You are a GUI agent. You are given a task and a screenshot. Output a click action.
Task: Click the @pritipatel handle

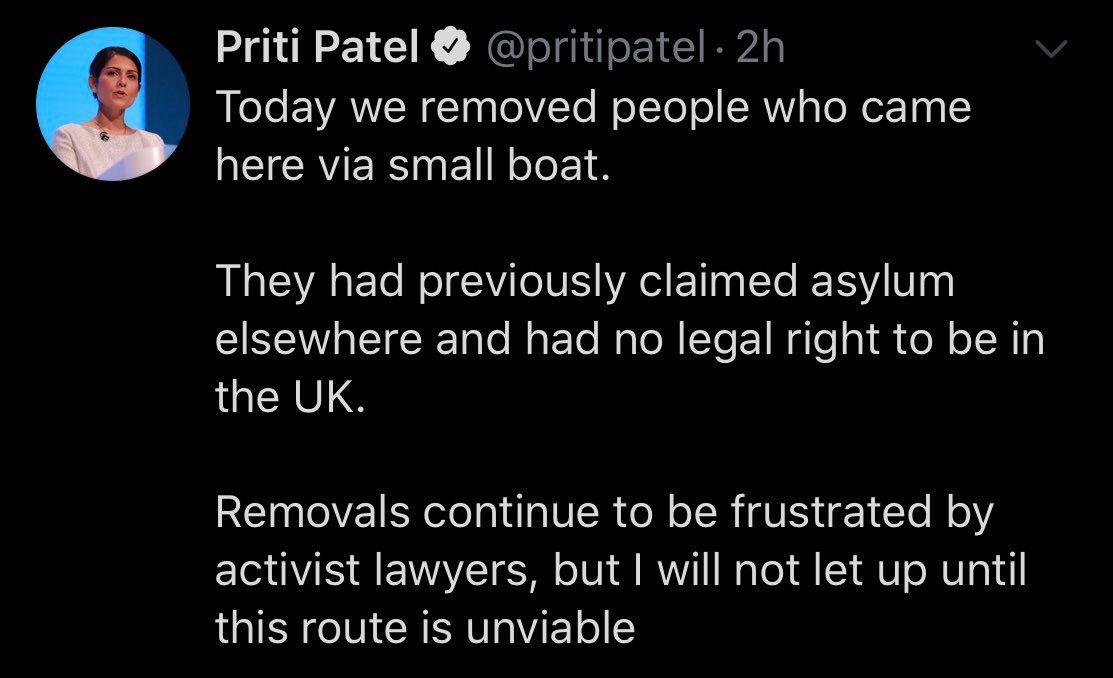[x=597, y=49]
